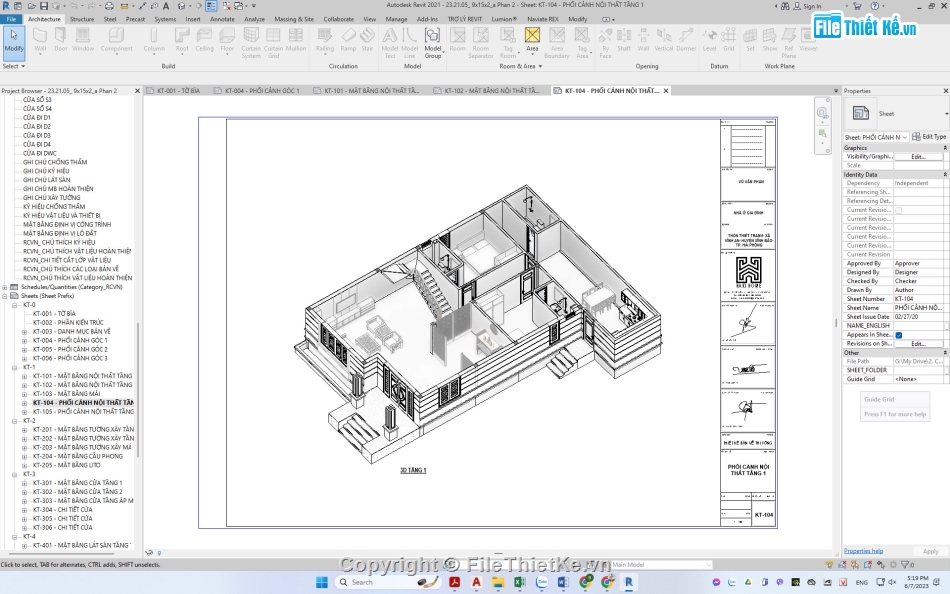Open the Select dropdown under Modify

tap(13, 66)
